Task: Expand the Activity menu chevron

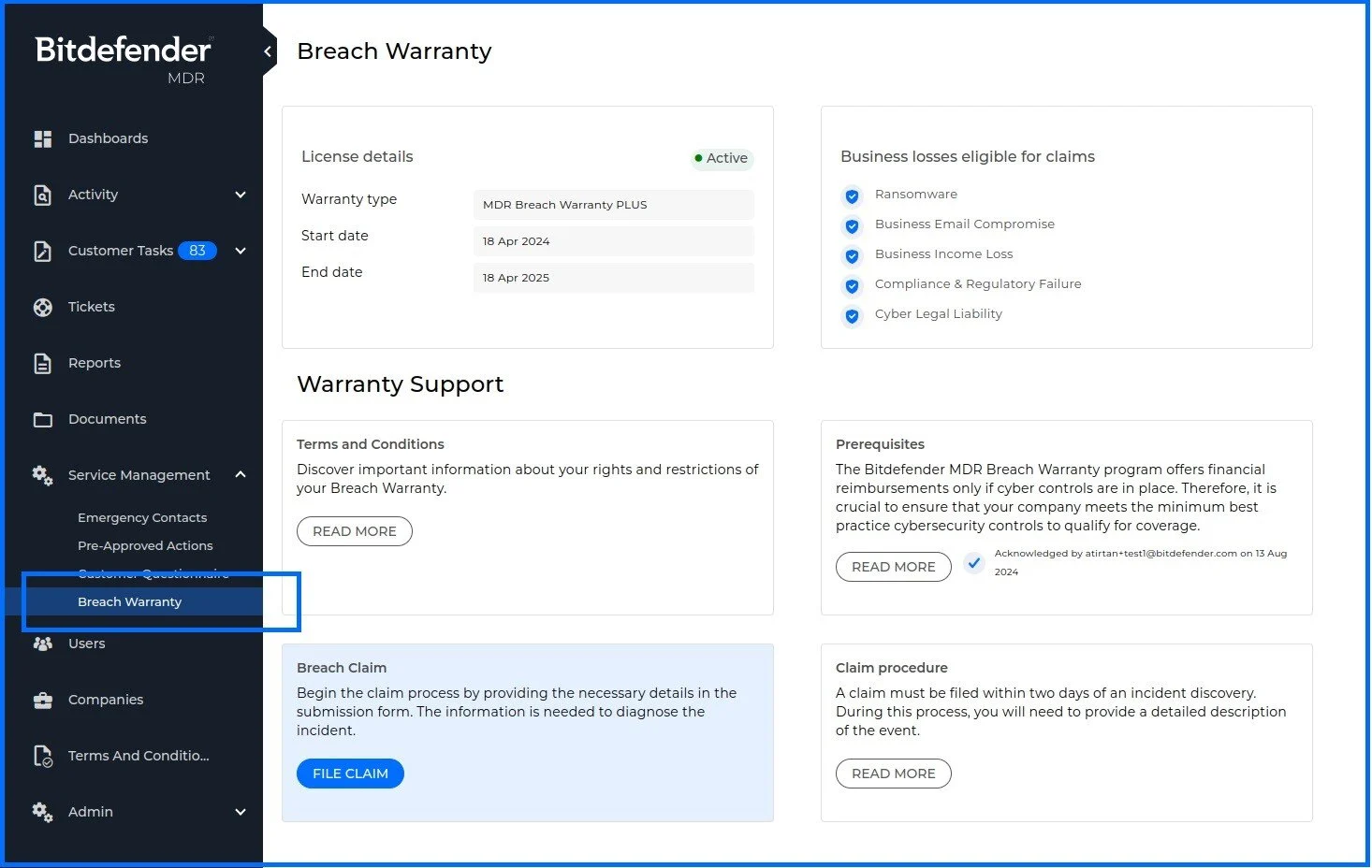Action: (x=241, y=195)
